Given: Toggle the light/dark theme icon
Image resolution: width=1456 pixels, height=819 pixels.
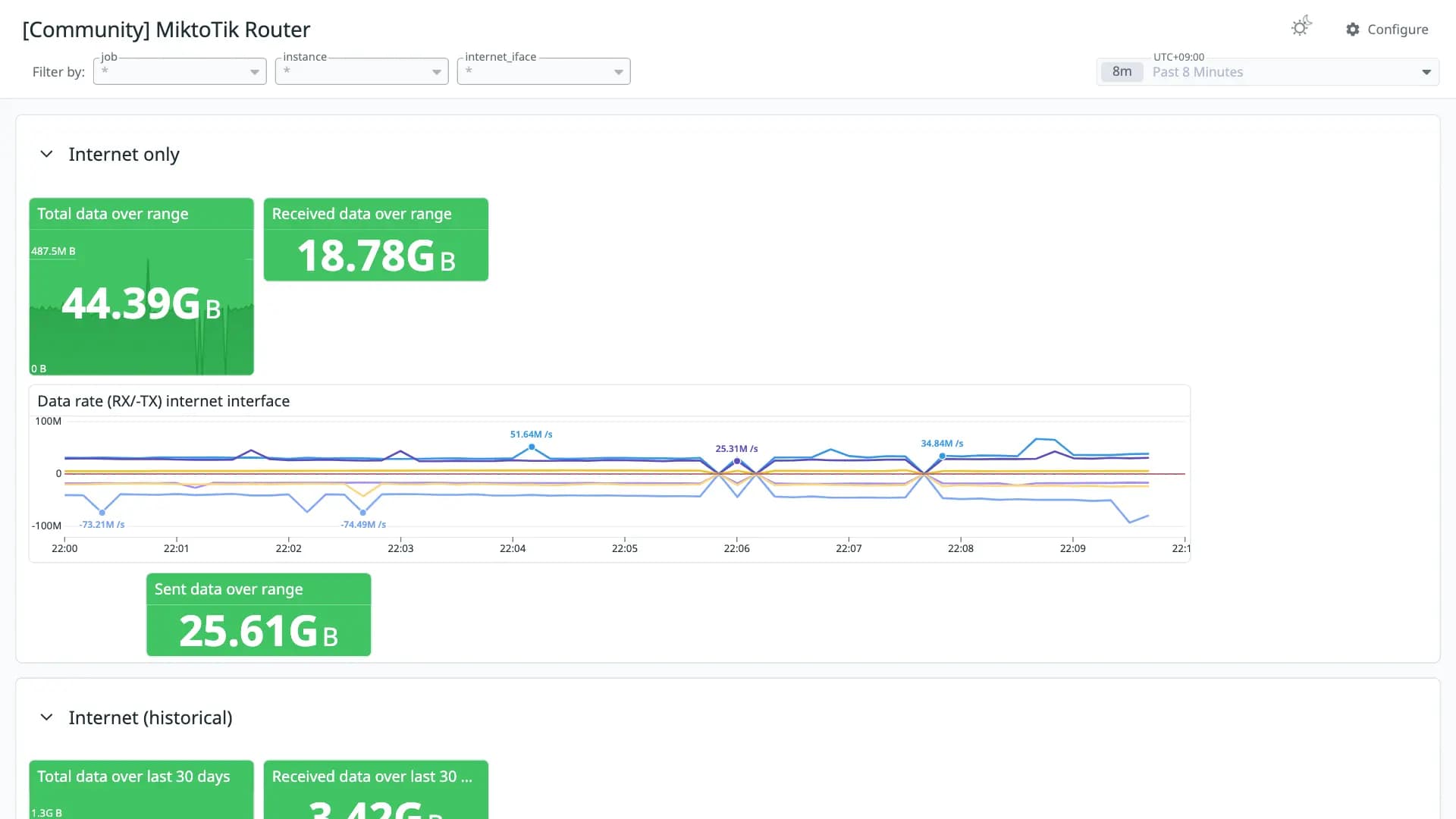Looking at the screenshot, I should click(1301, 27).
